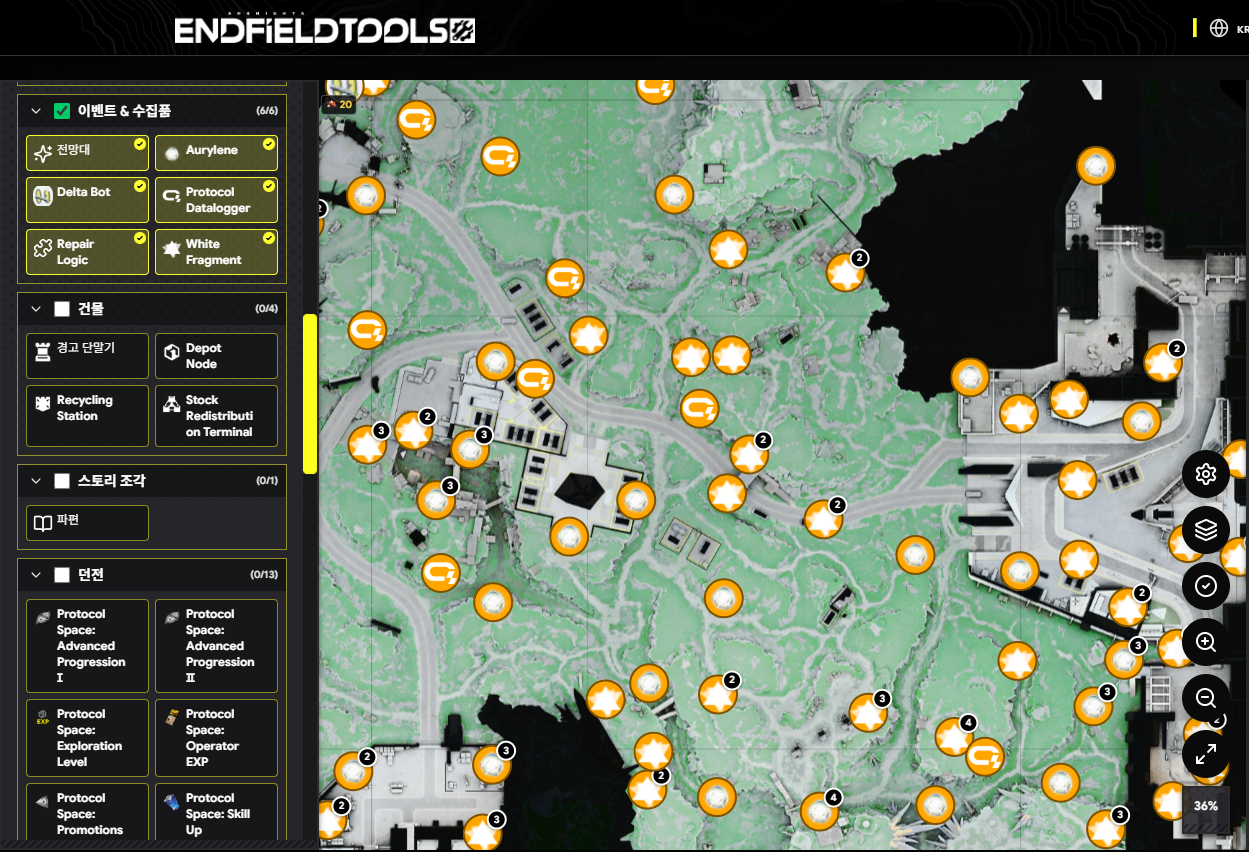
Task: Enable the Recycling Station filter
Action: coord(87,415)
